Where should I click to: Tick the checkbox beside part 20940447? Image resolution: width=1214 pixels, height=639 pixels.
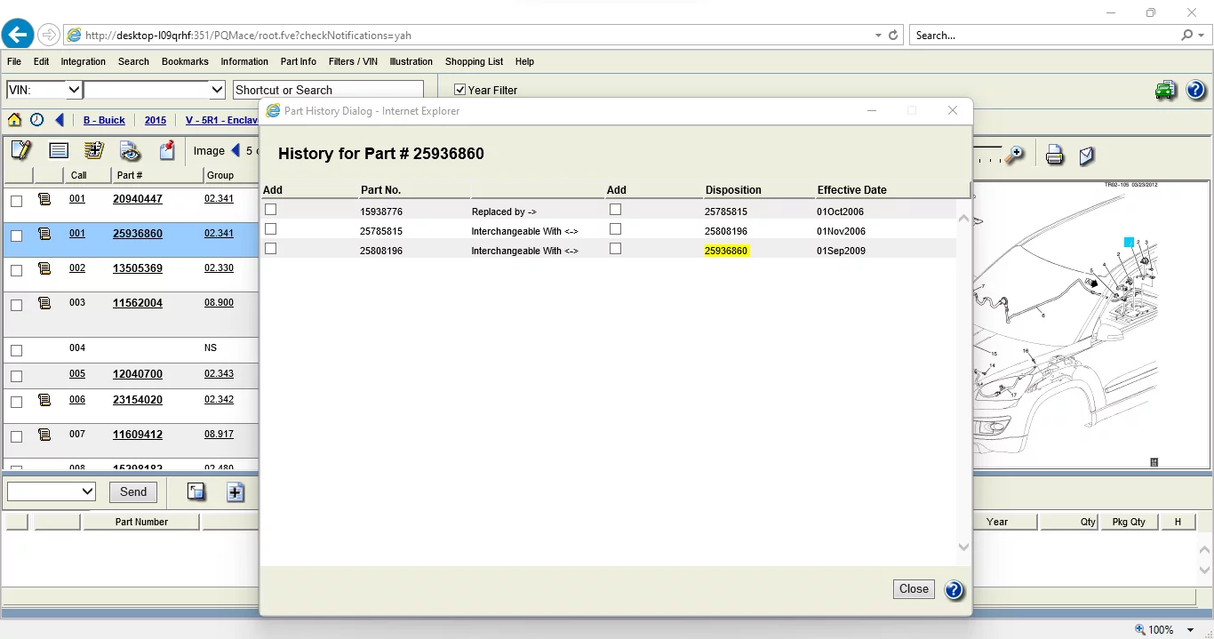coord(16,201)
